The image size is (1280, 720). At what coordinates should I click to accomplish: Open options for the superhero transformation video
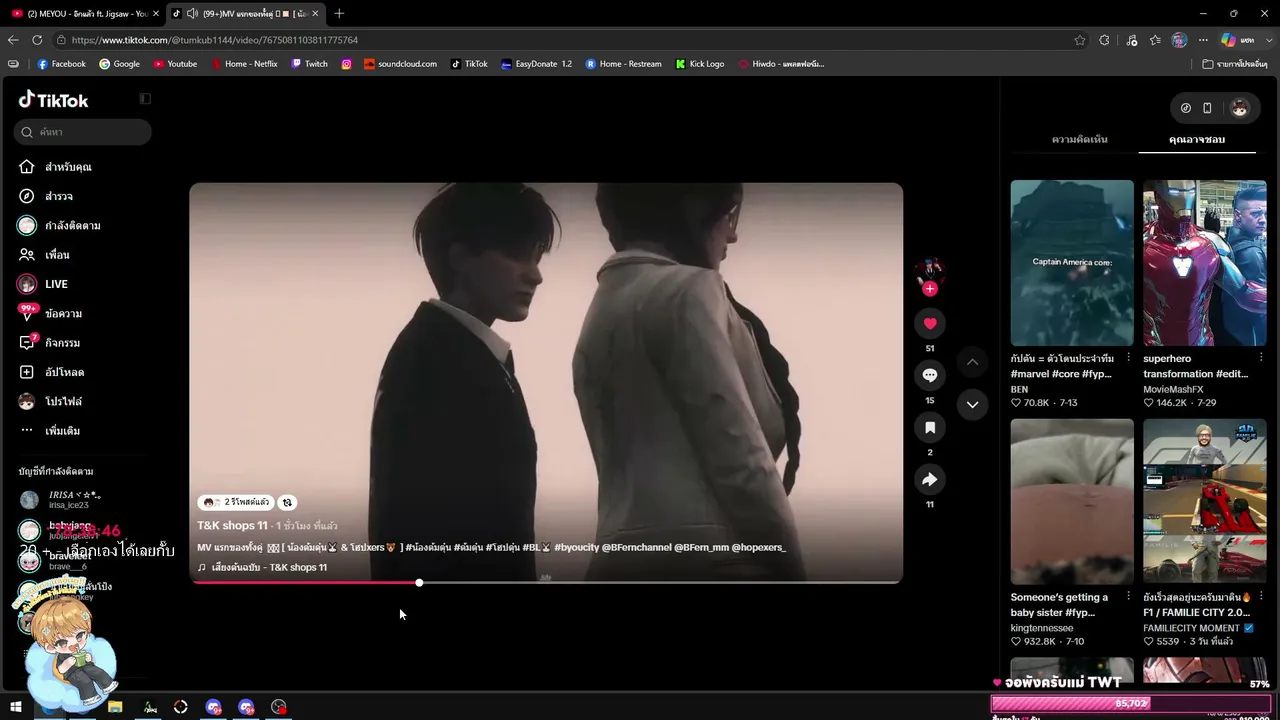pyautogui.click(x=1261, y=358)
